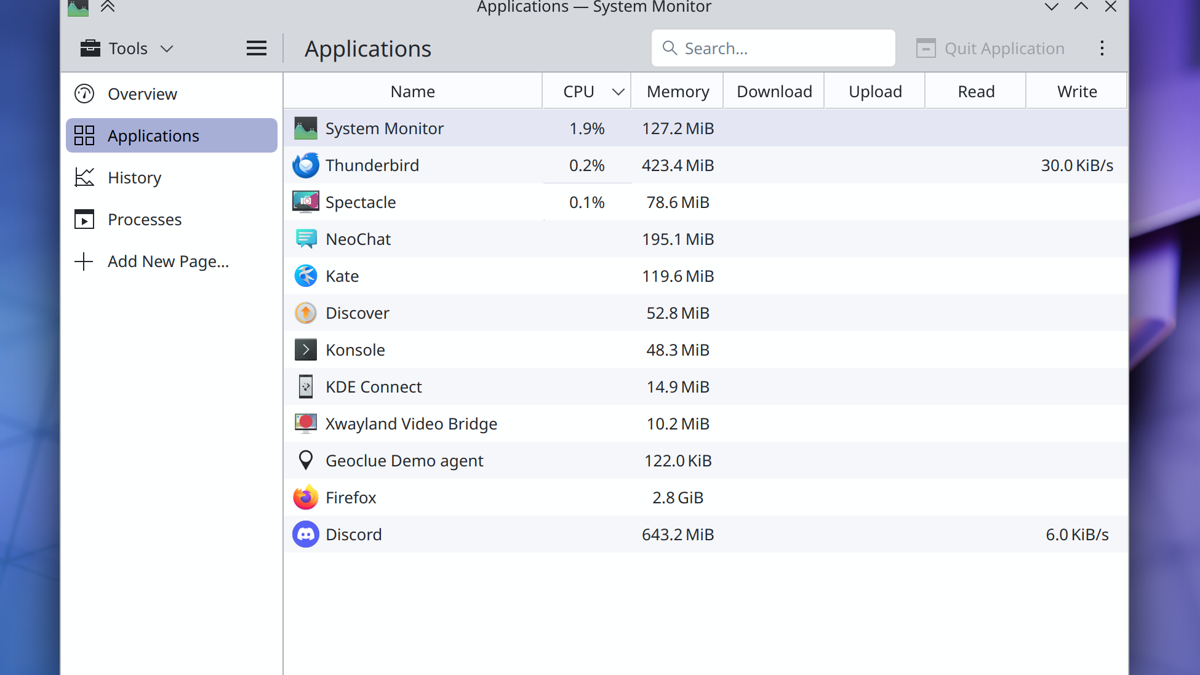
Task: Click the keep-above double chevron icon in title bar
Action: [108, 7]
